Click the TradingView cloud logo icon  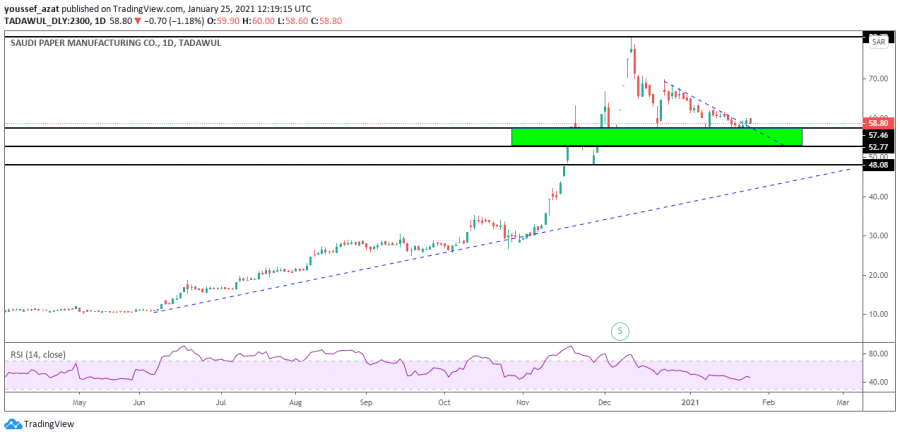click(x=12, y=424)
